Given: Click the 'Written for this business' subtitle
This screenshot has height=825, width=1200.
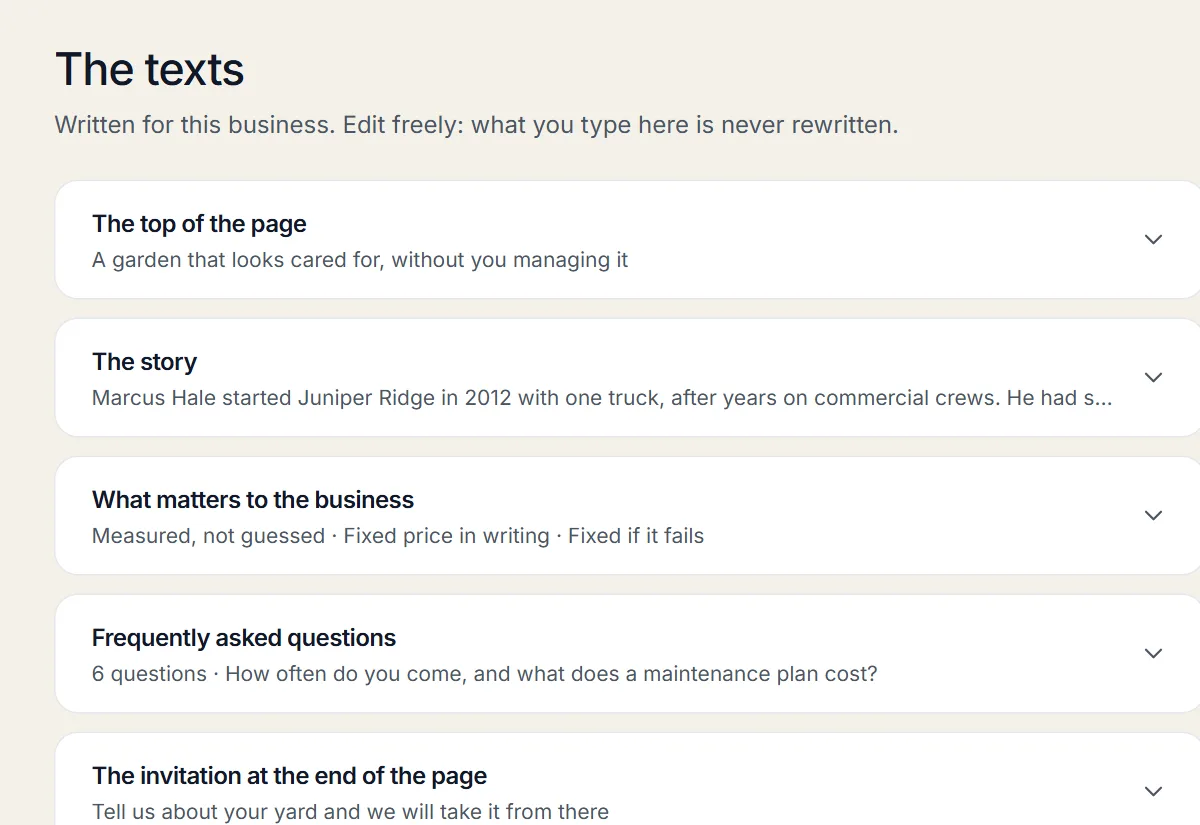Looking at the screenshot, I should point(476,126).
